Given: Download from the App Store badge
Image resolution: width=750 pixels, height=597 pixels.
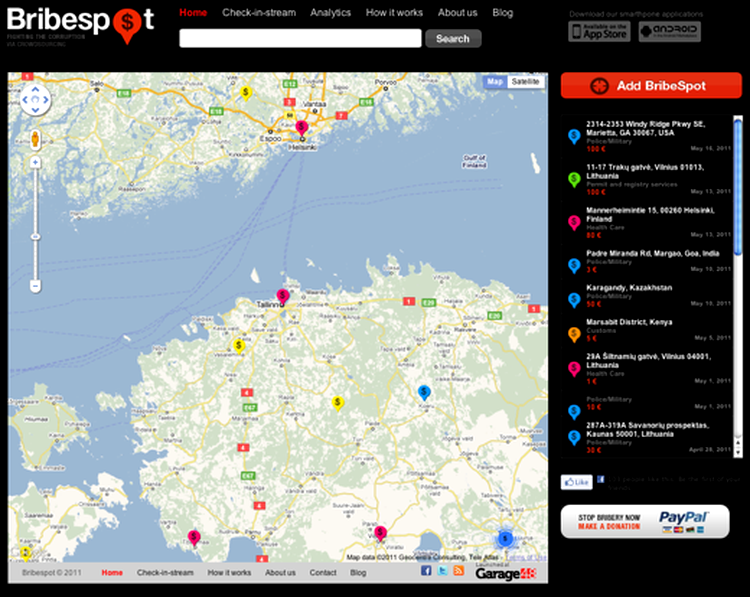Looking at the screenshot, I should click(x=599, y=32).
